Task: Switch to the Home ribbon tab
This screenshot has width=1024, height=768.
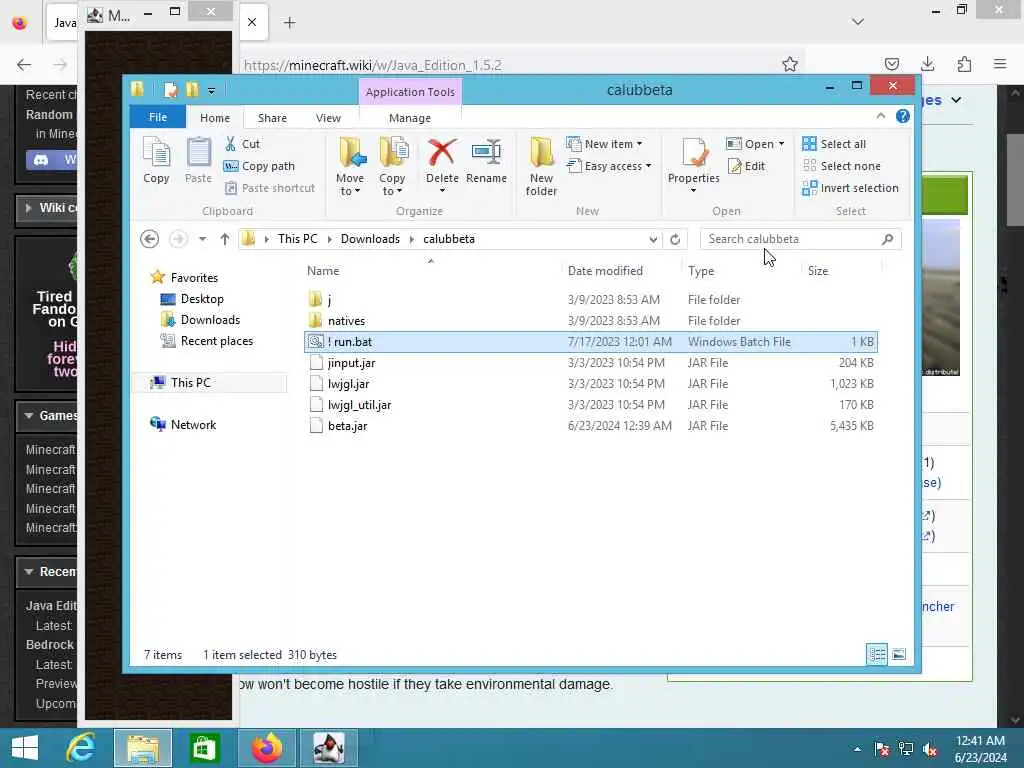Action: pos(215,118)
